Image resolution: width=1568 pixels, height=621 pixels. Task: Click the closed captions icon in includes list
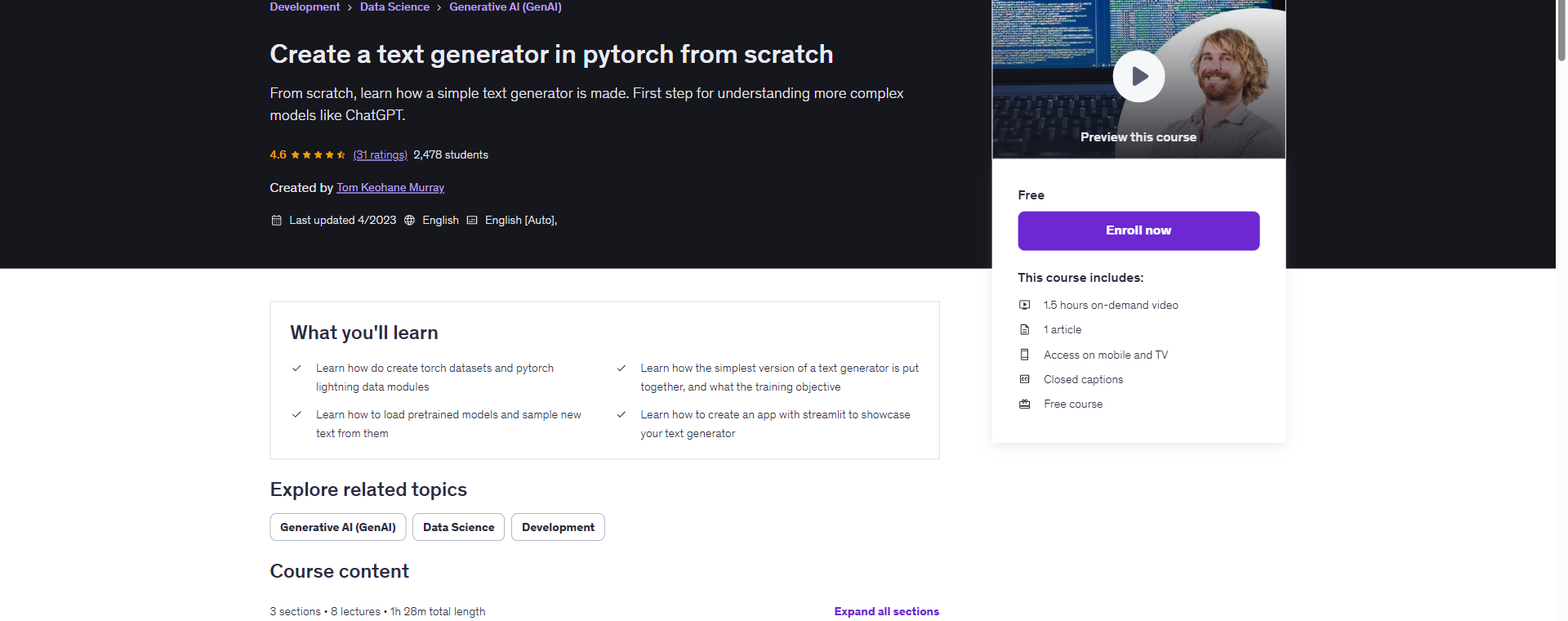pyautogui.click(x=1024, y=379)
